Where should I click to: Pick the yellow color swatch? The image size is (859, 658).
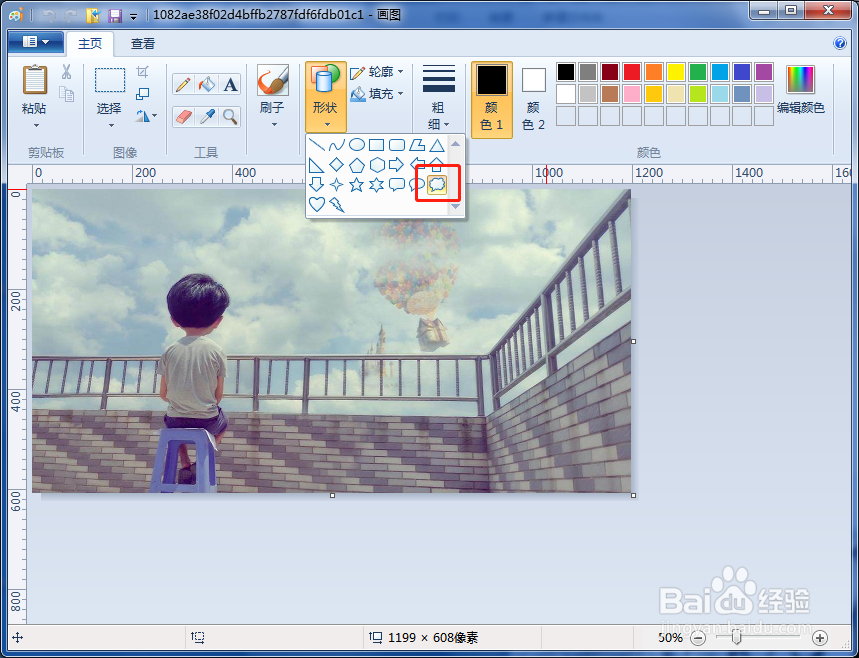click(x=675, y=72)
